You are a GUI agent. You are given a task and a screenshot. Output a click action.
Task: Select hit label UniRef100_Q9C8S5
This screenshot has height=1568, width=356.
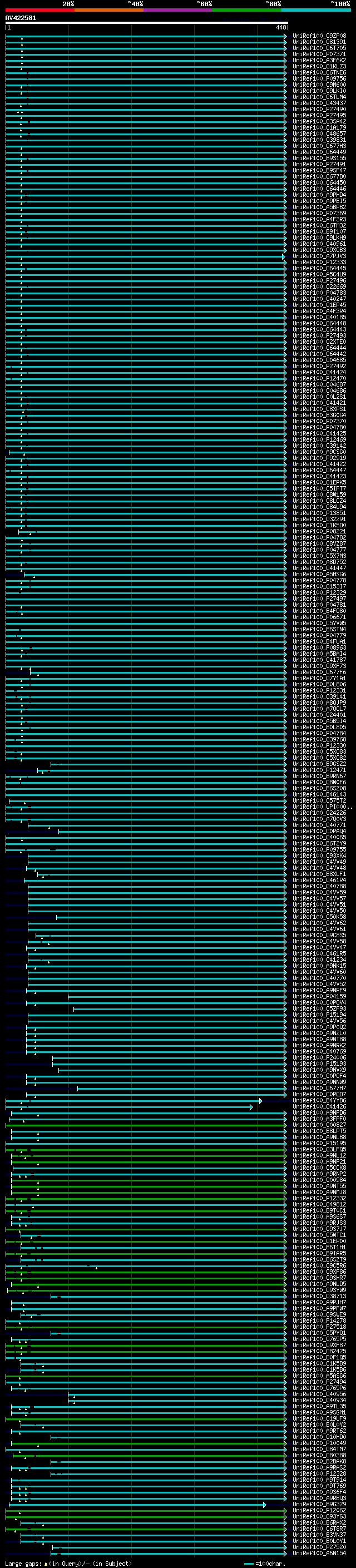pos(319,935)
